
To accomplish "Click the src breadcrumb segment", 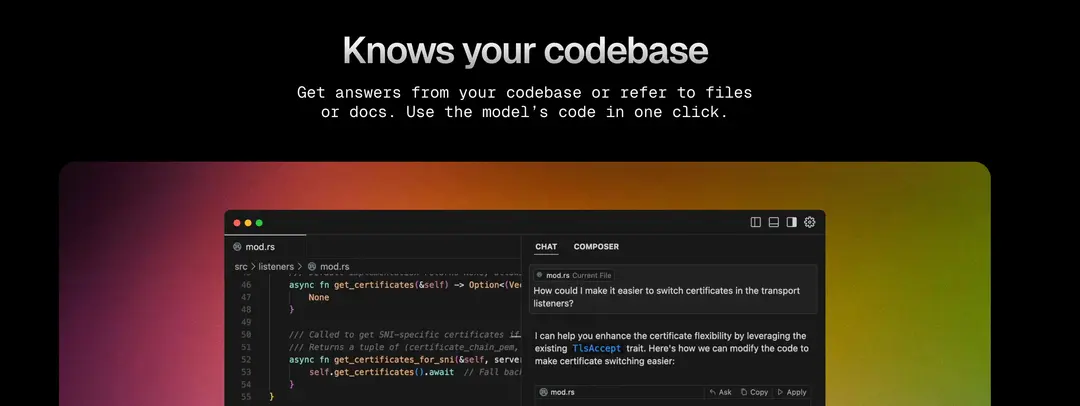I will pyautogui.click(x=240, y=267).
